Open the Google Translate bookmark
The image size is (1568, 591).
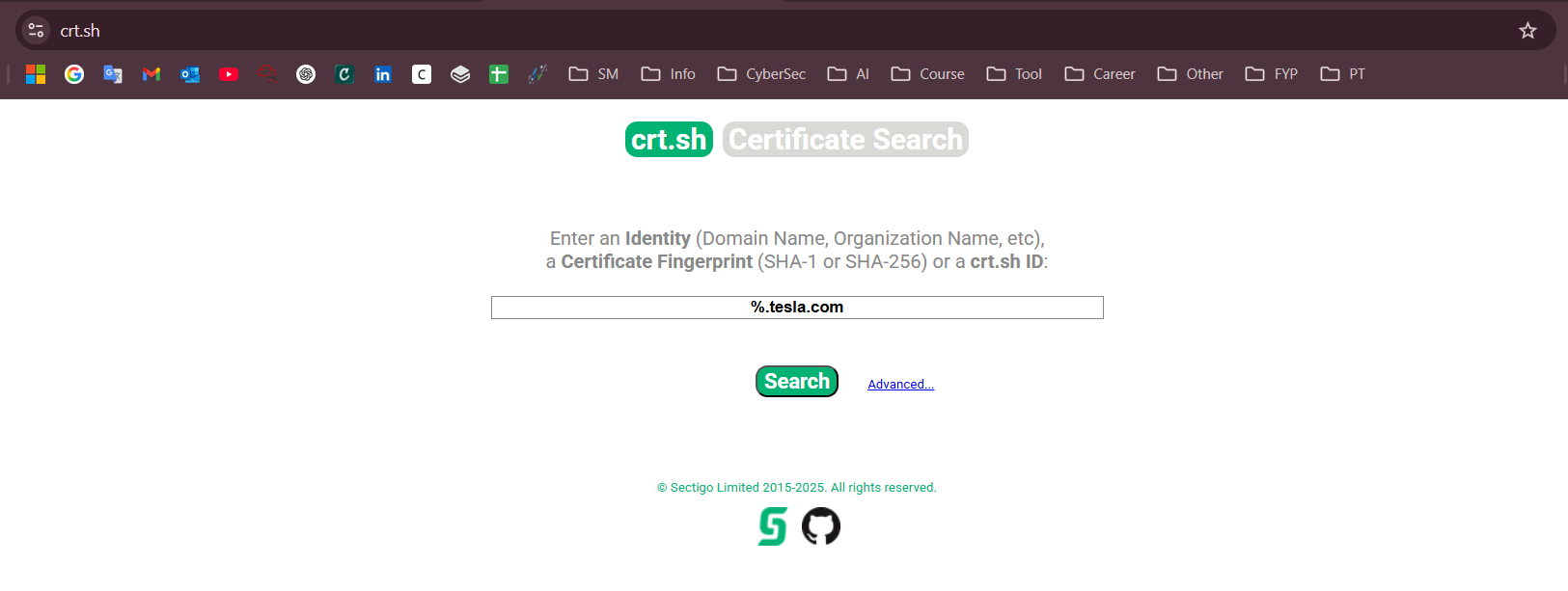(x=113, y=74)
